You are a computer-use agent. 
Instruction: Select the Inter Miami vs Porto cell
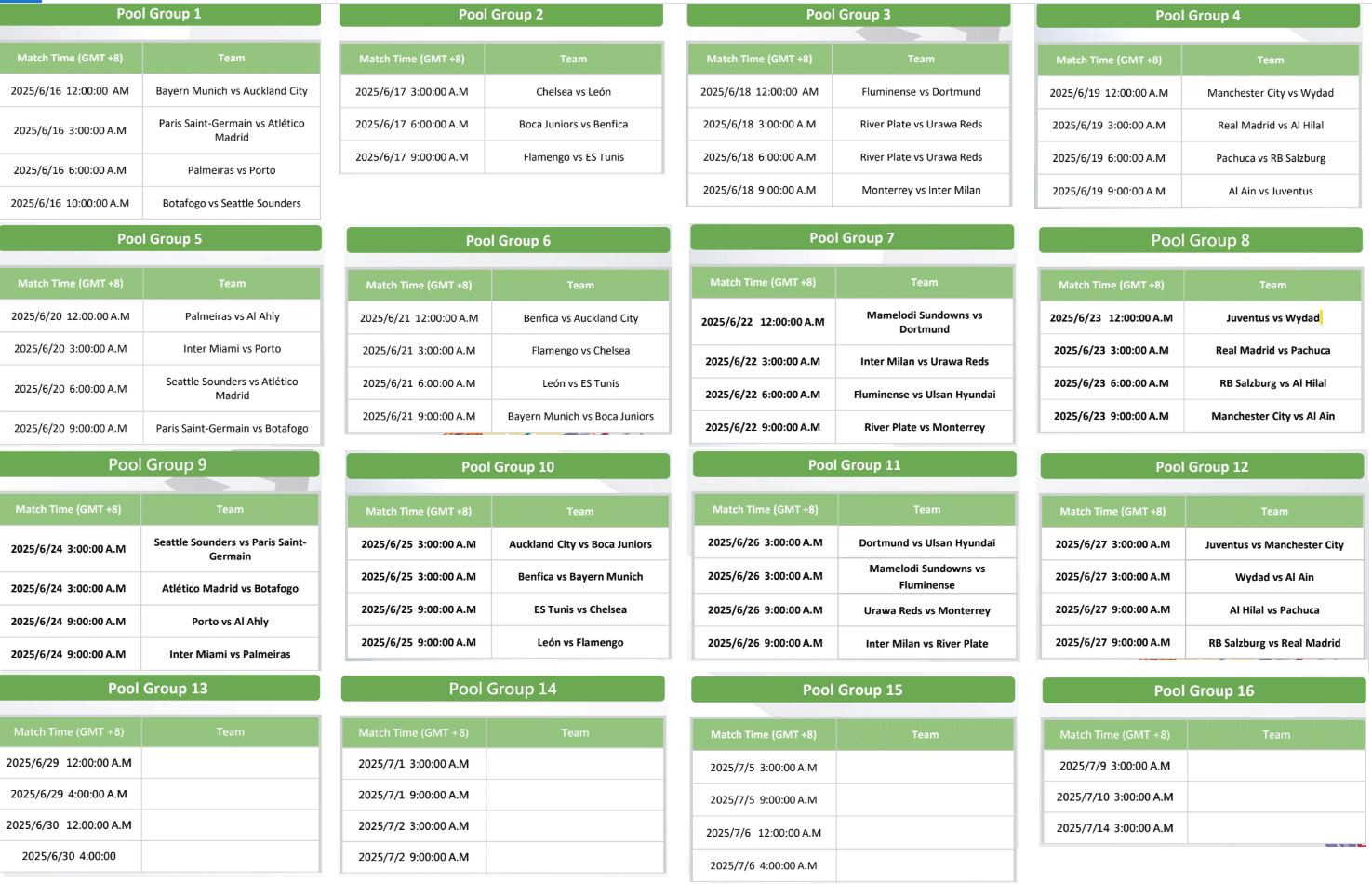(x=232, y=349)
